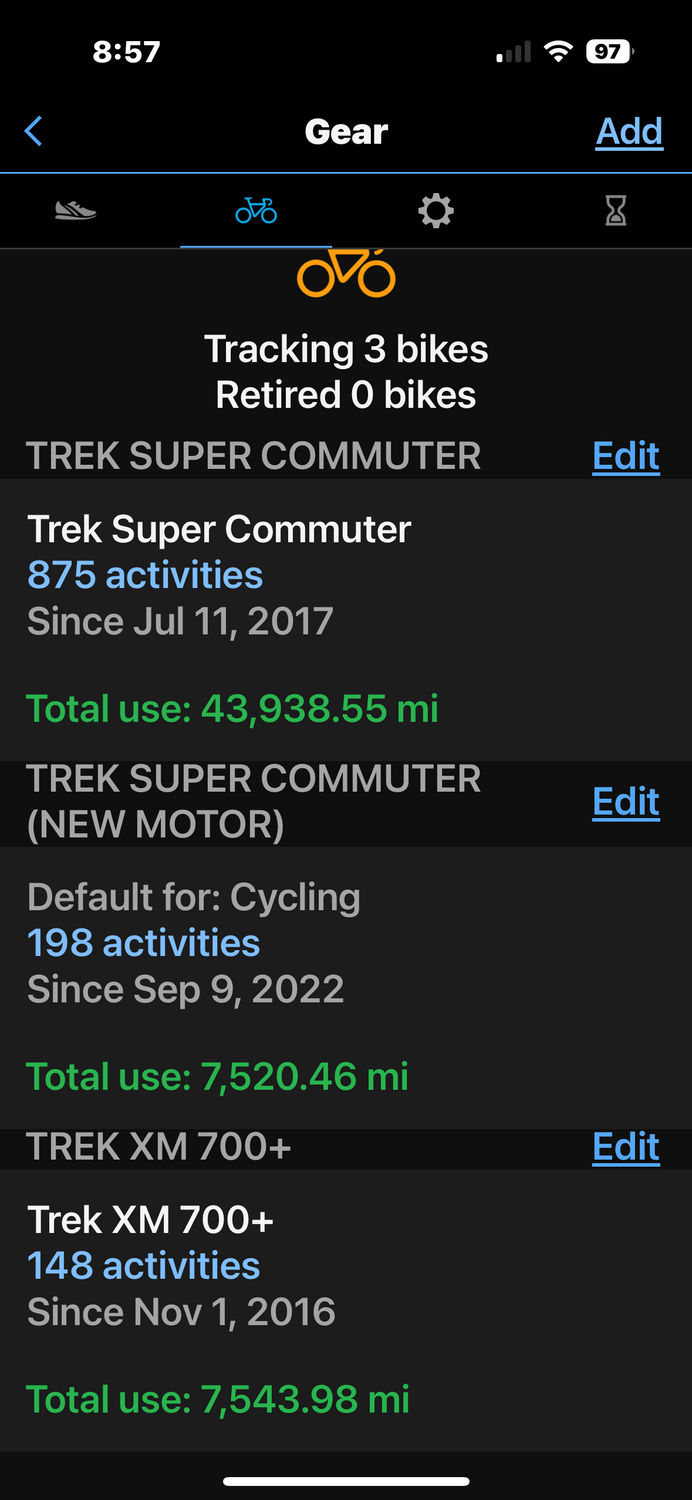Tap Add to create new gear
The width and height of the screenshot is (692, 1500).
629,131
